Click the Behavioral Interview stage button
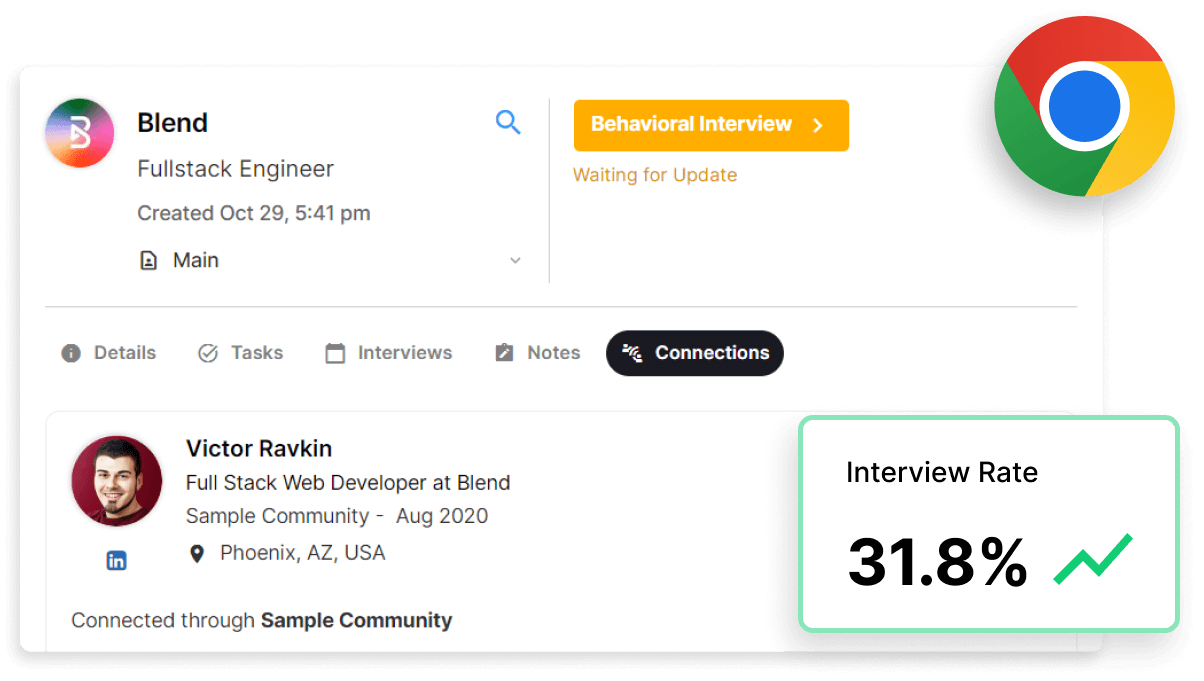The image size is (1204, 681). click(691, 125)
